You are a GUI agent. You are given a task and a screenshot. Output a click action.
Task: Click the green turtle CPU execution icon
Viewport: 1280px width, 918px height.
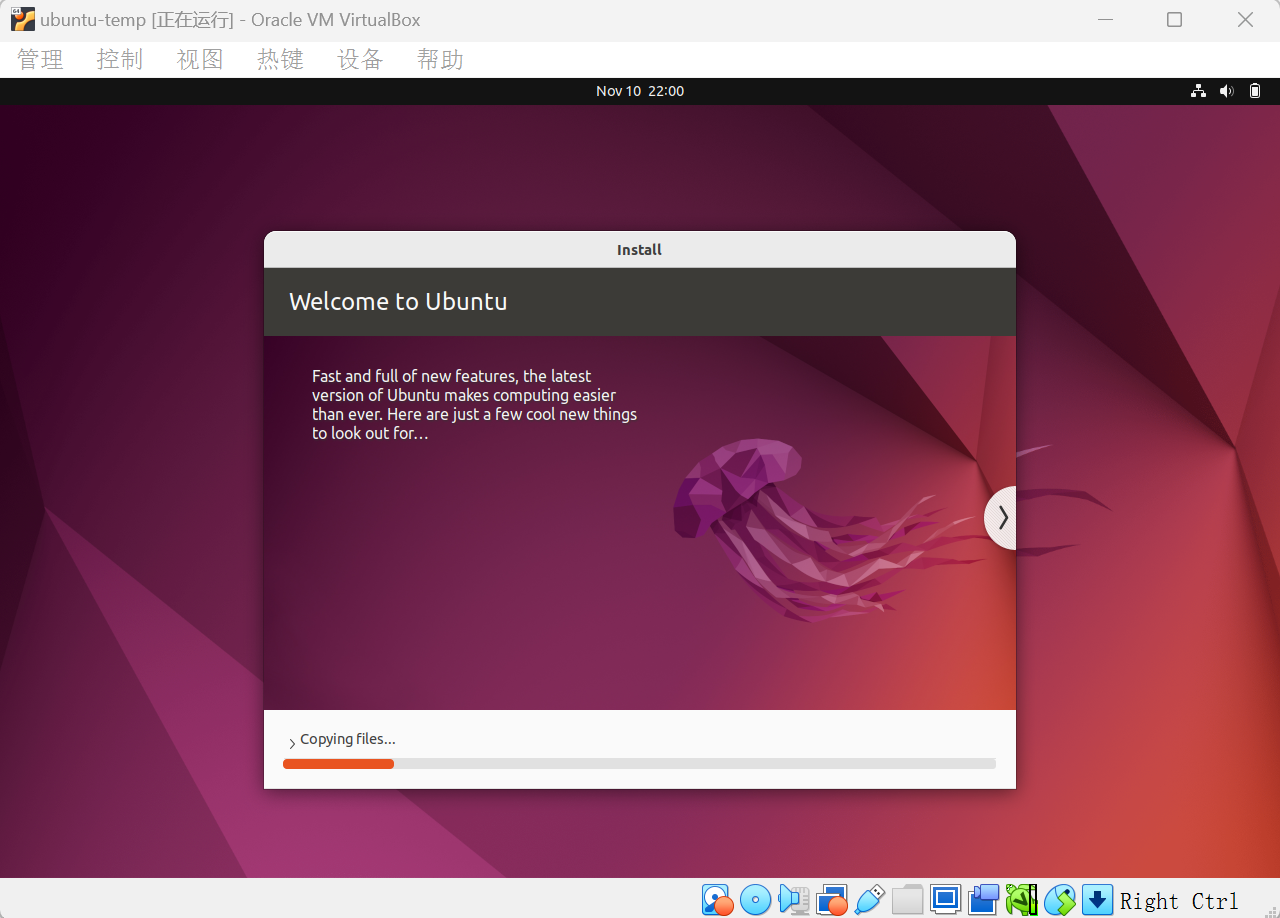coord(1021,900)
